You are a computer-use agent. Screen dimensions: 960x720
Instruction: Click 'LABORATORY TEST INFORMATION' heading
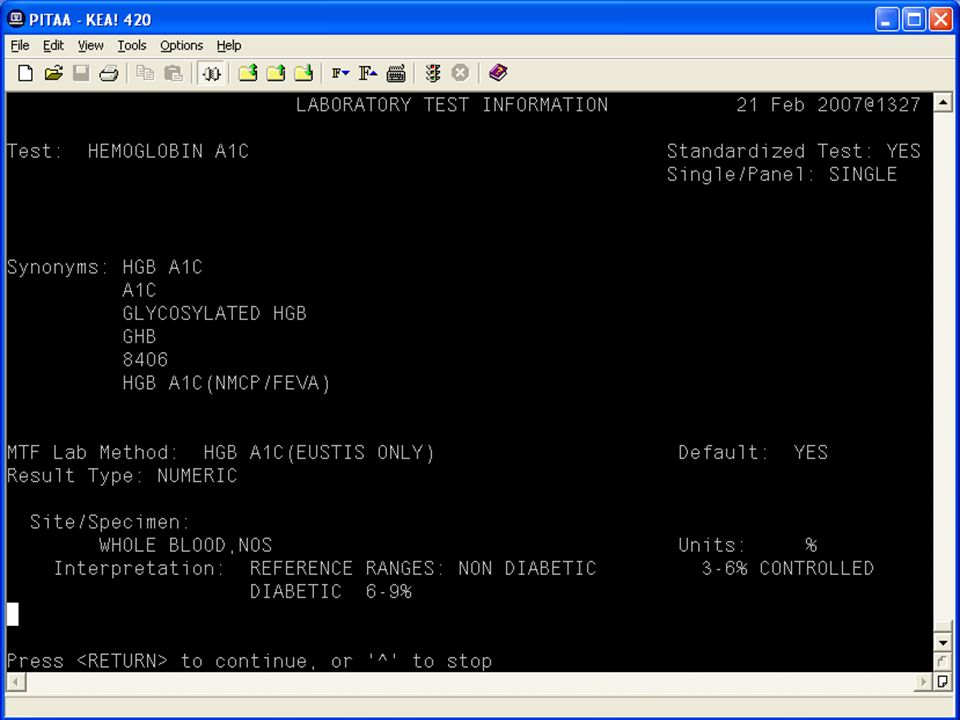click(452, 105)
